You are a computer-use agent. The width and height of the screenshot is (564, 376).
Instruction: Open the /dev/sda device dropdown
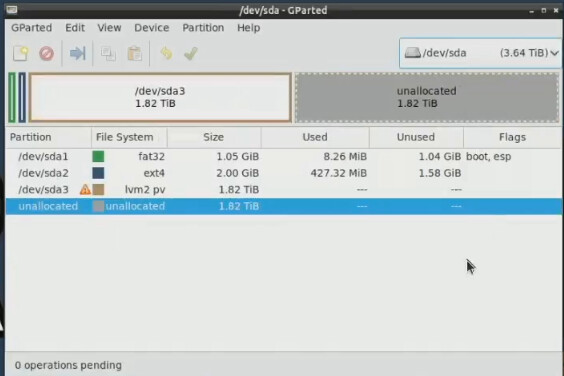tap(481, 53)
